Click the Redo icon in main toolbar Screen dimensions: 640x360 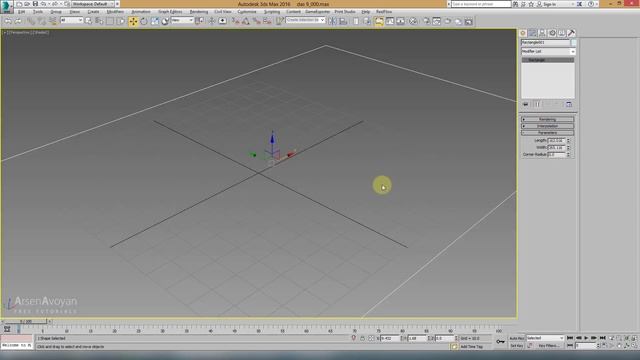click(x=18, y=21)
